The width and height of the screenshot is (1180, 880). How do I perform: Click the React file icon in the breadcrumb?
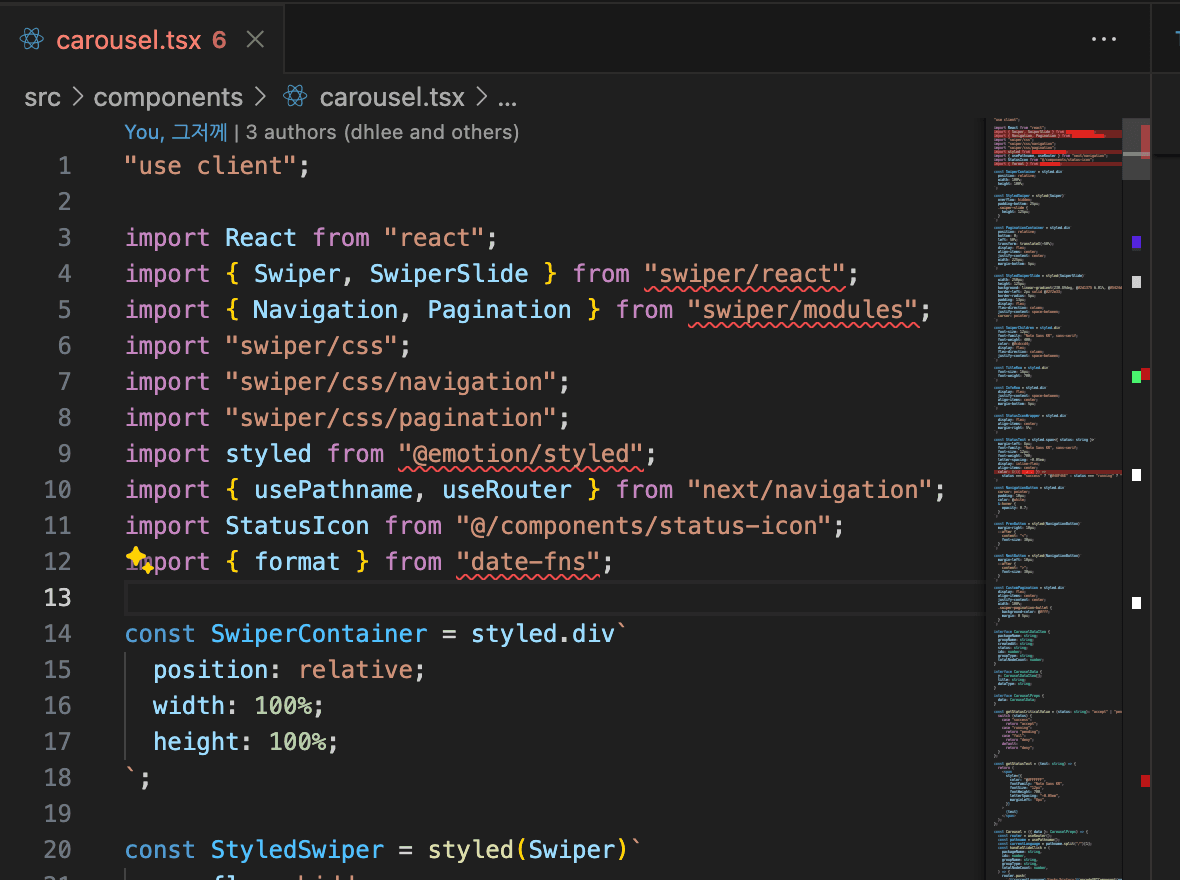click(294, 97)
